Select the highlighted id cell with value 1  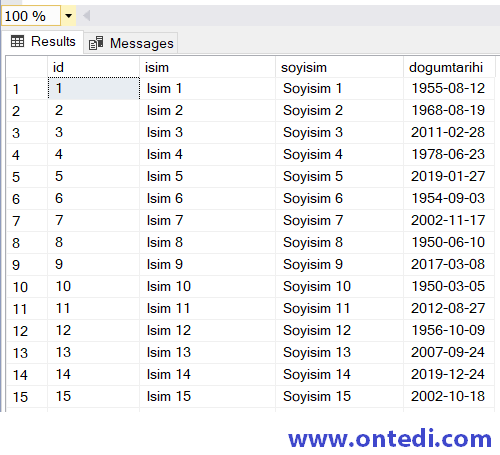click(94, 88)
